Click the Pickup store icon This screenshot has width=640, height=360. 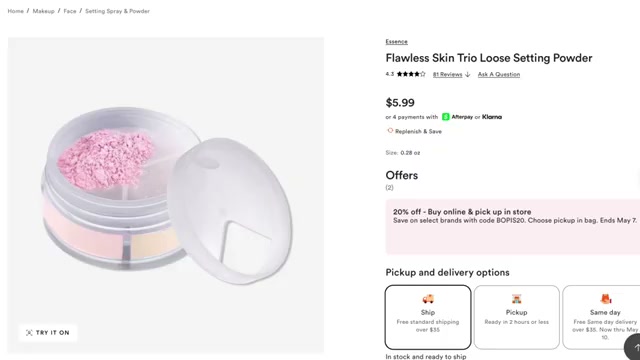[516, 299]
